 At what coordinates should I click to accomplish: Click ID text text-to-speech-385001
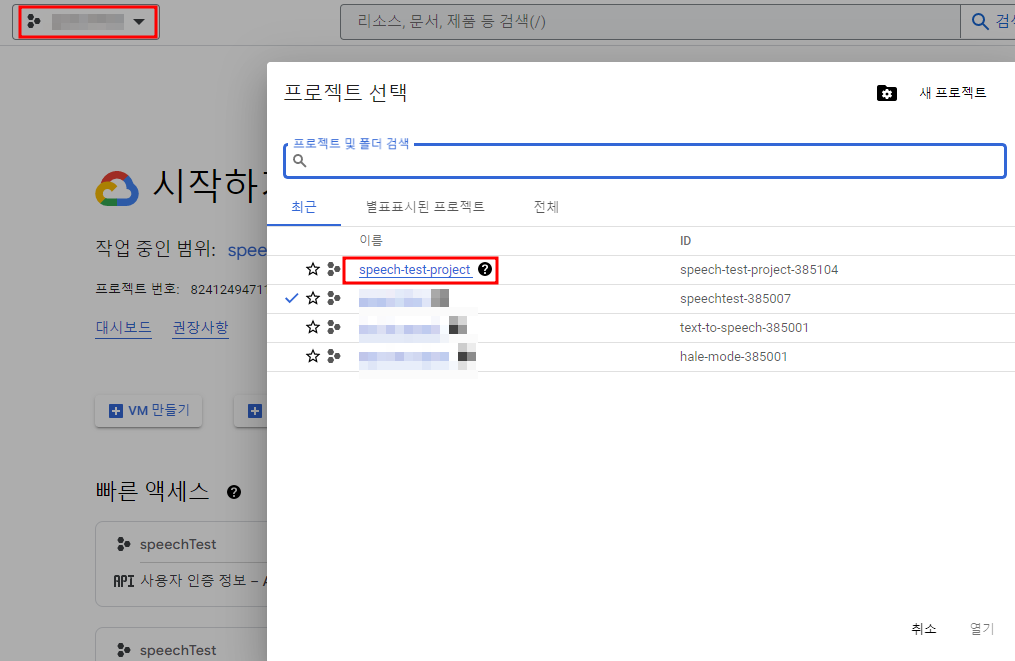pyautogui.click(x=744, y=328)
